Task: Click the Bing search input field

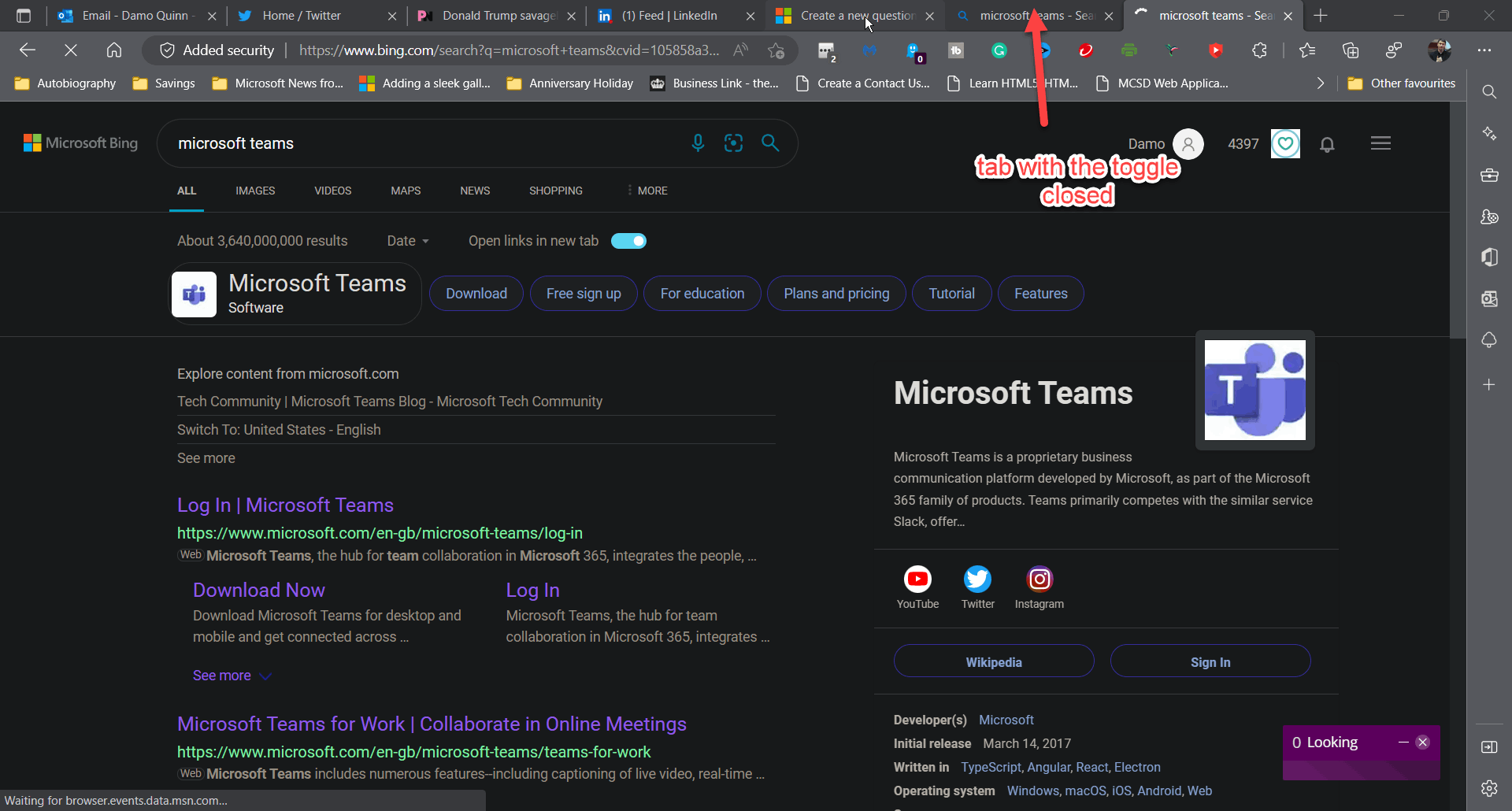Action: (425, 143)
